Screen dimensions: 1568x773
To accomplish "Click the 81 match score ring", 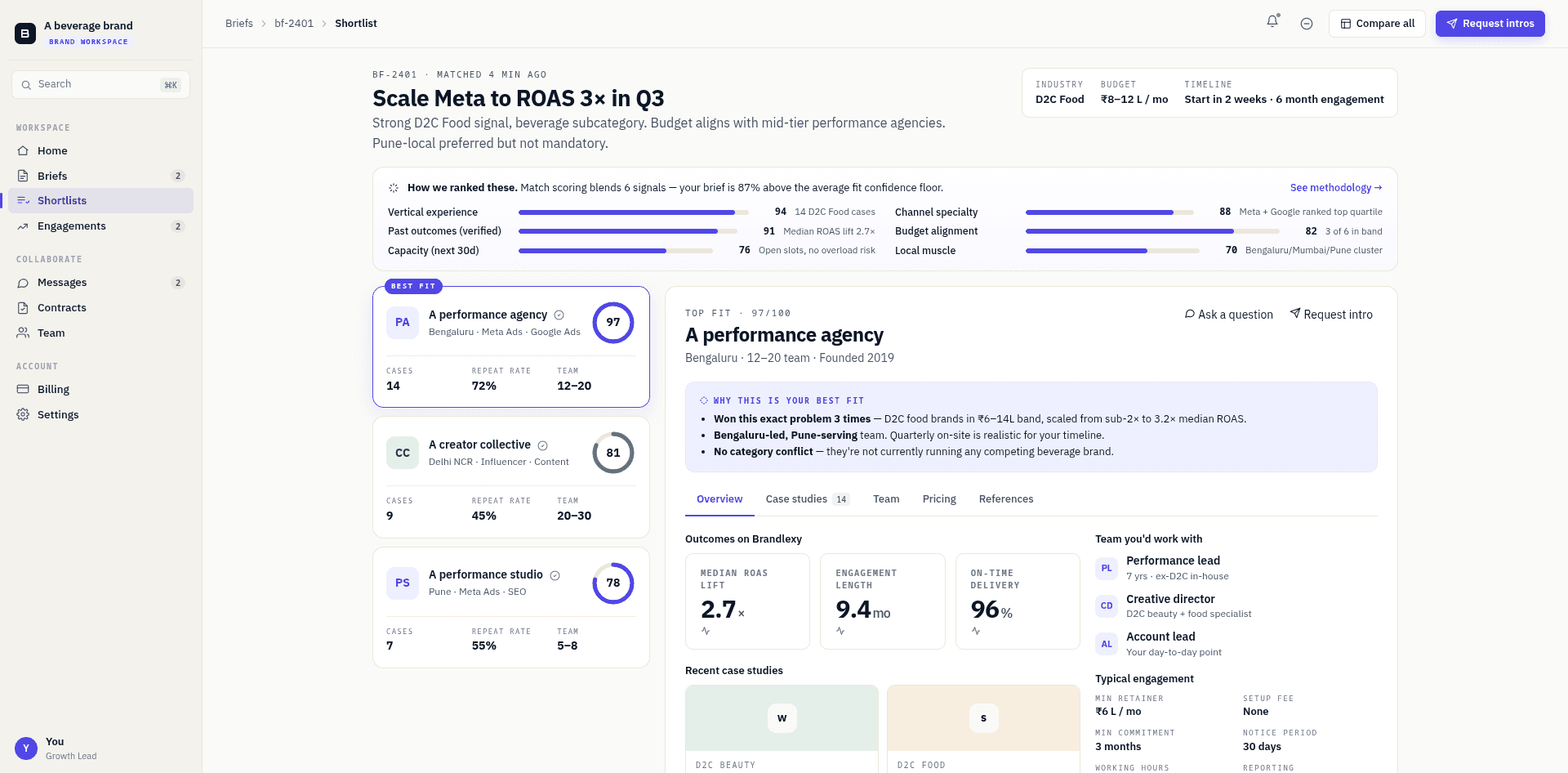I will (x=613, y=453).
